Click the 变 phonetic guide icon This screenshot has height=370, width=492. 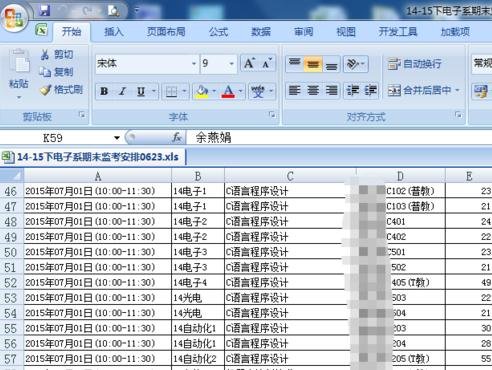tap(258, 91)
